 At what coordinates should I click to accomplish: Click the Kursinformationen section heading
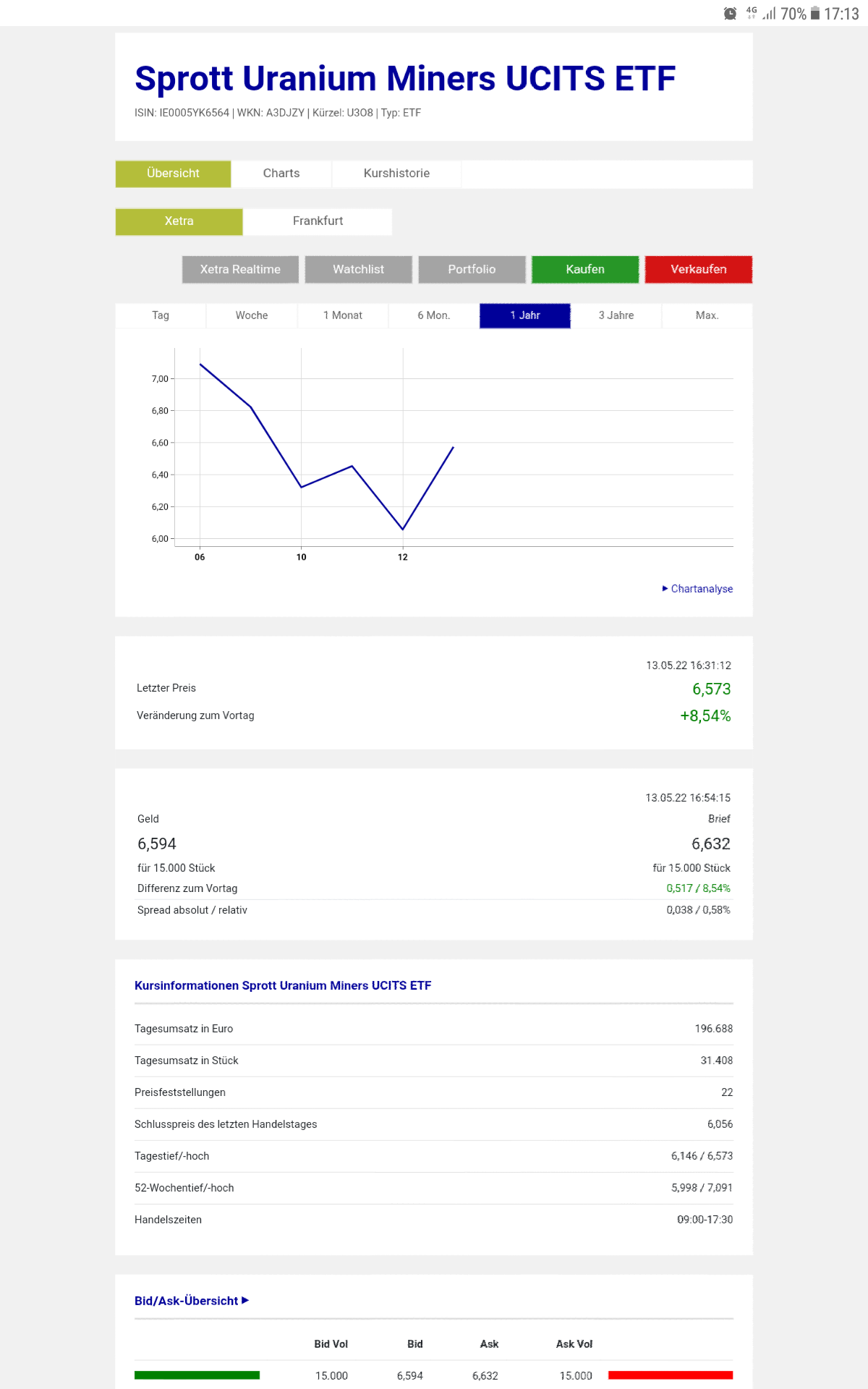(283, 985)
